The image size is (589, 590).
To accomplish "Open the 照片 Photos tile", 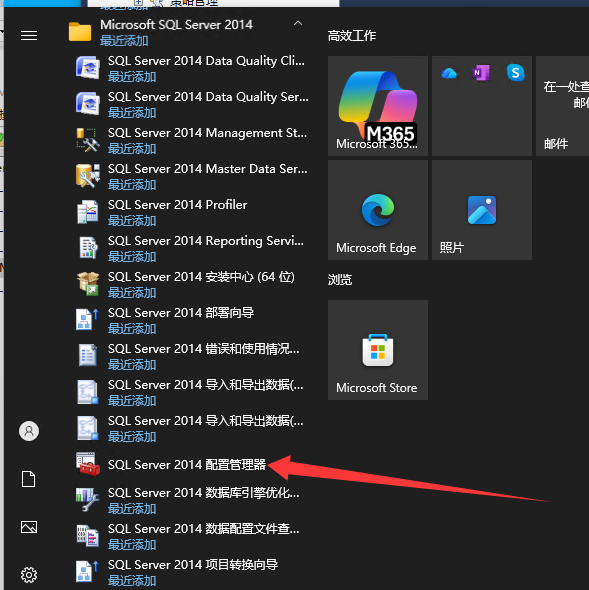I will [x=482, y=210].
